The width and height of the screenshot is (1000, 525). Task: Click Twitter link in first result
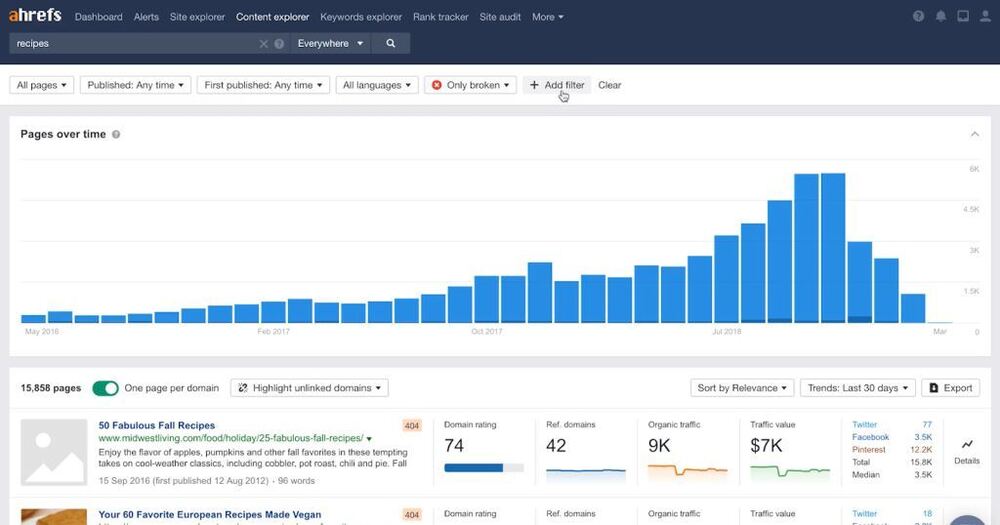pos(864,425)
